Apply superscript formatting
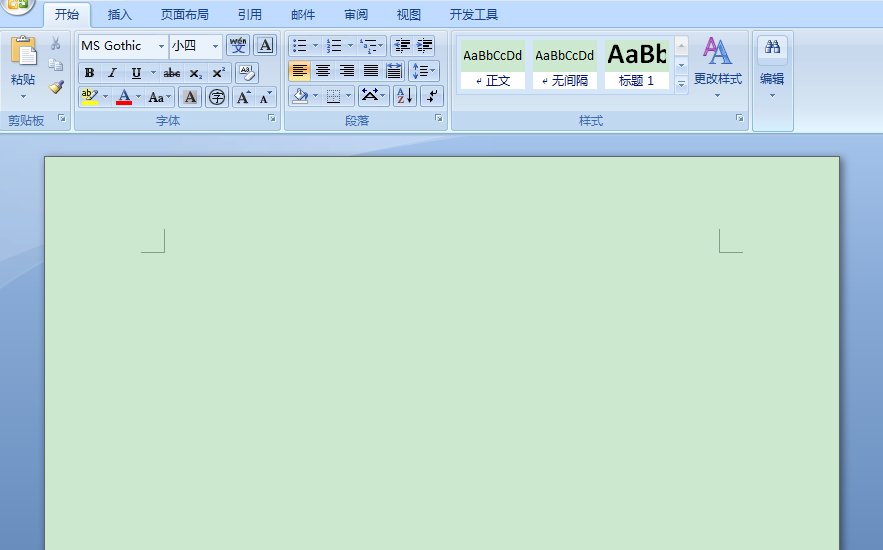This screenshot has height=550, width=883. pyautogui.click(x=218, y=73)
